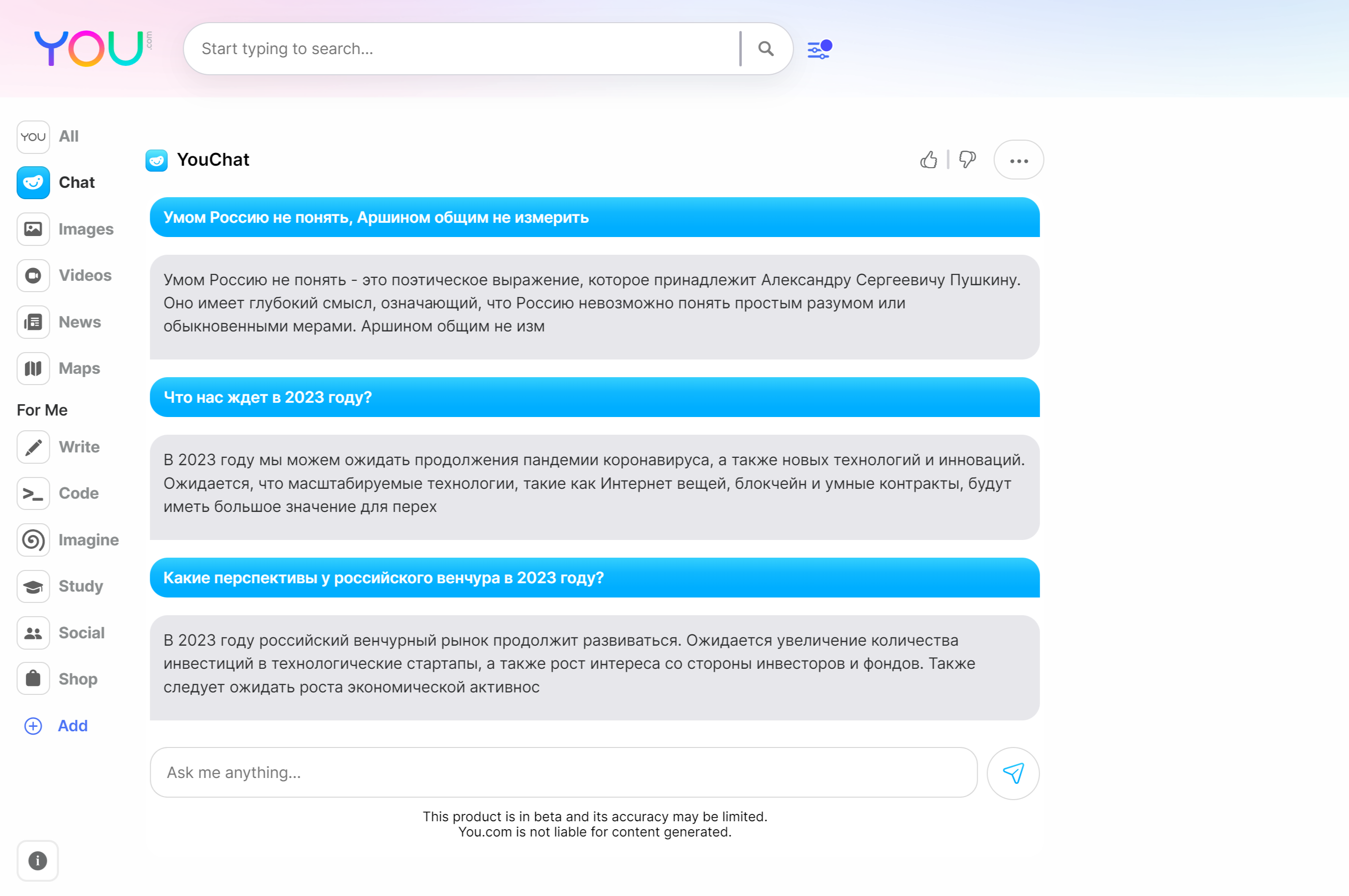Click the top search box
1349x896 pixels.
[x=463, y=49]
